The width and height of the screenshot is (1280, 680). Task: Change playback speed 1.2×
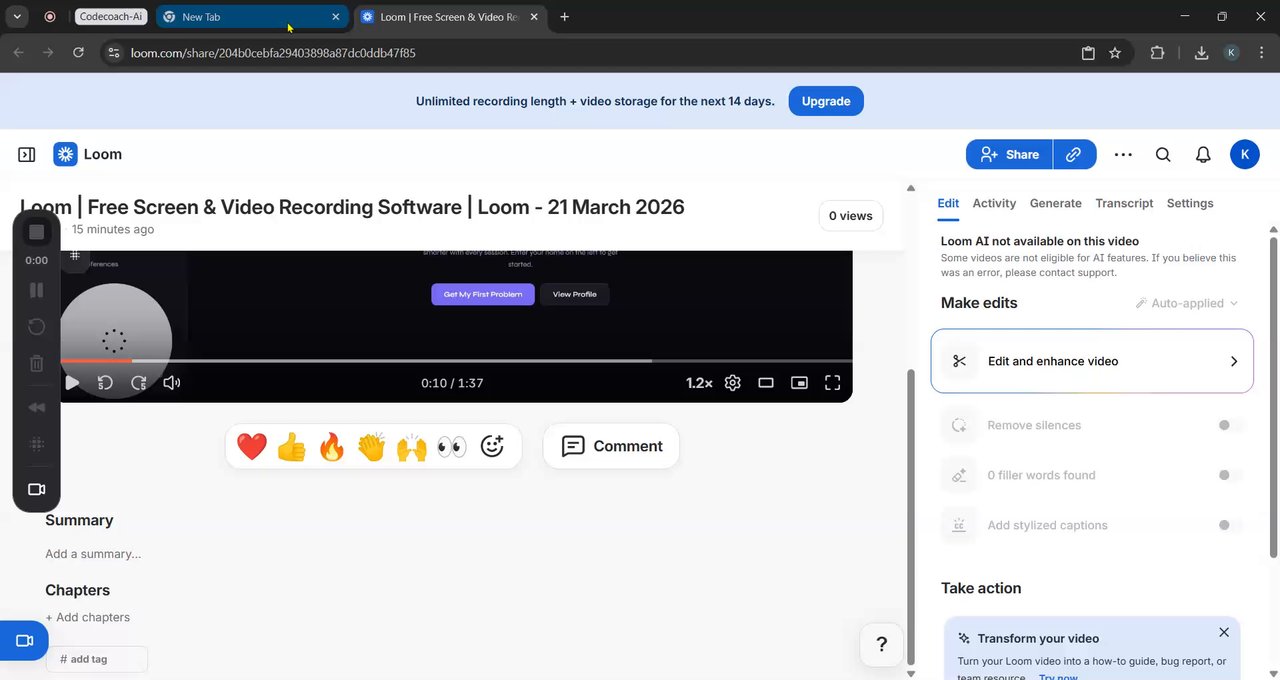point(699,383)
